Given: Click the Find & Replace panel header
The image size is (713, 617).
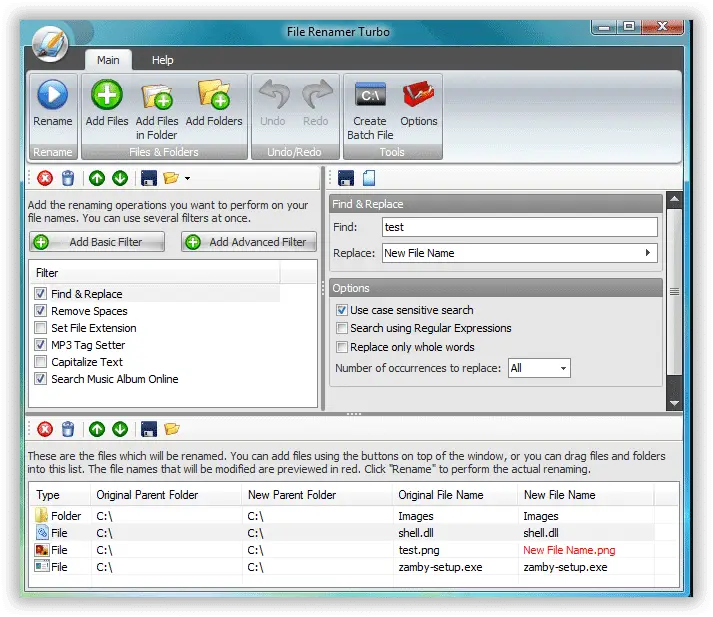Looking at the screenshot, I should coord(496,204).
